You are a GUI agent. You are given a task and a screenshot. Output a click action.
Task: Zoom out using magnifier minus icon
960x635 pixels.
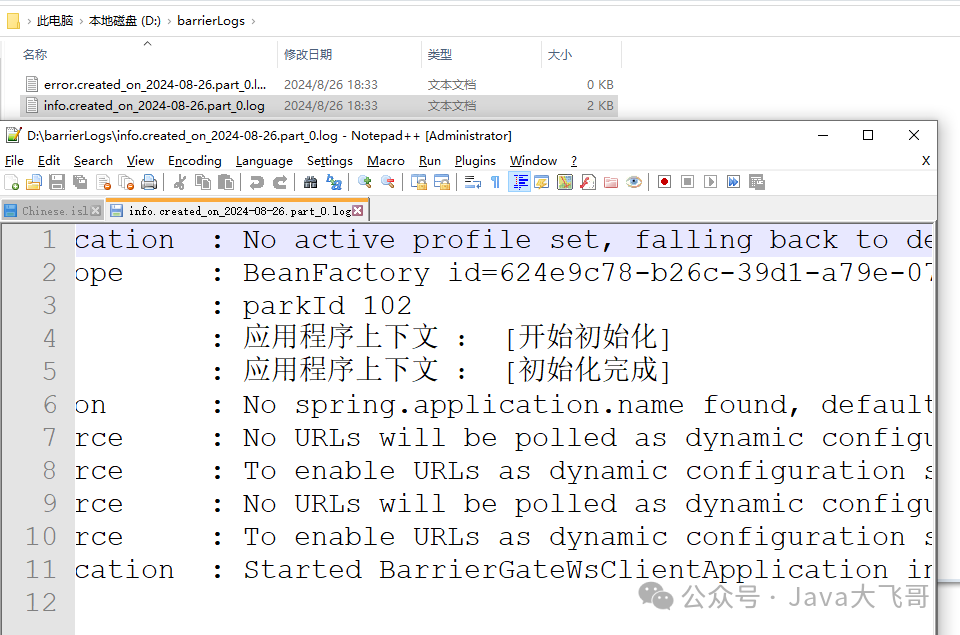click(x=388, y=182)
